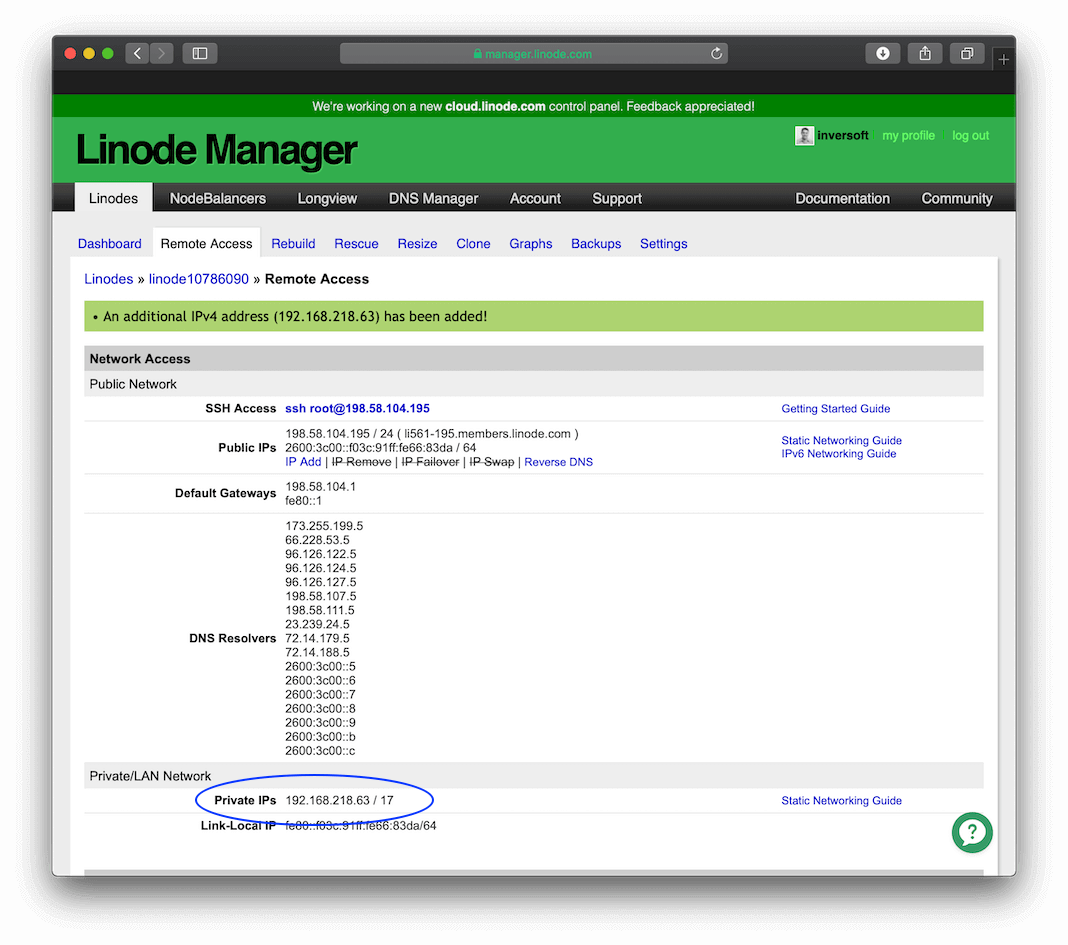
Task: Click the IP Add link
Action: coord(303,462)
